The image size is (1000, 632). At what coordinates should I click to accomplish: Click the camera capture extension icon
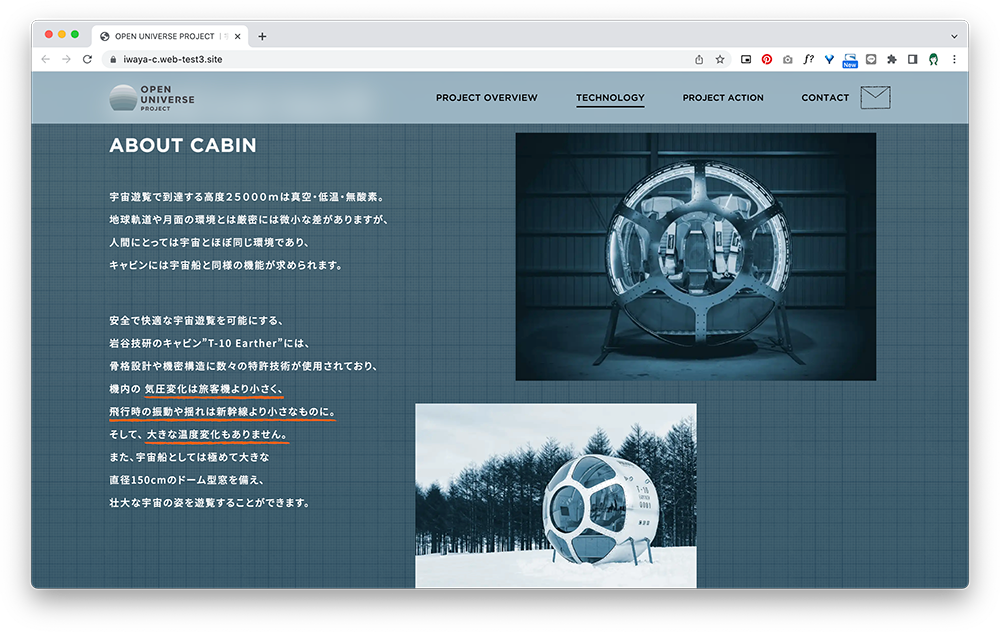tap(787, 59)
